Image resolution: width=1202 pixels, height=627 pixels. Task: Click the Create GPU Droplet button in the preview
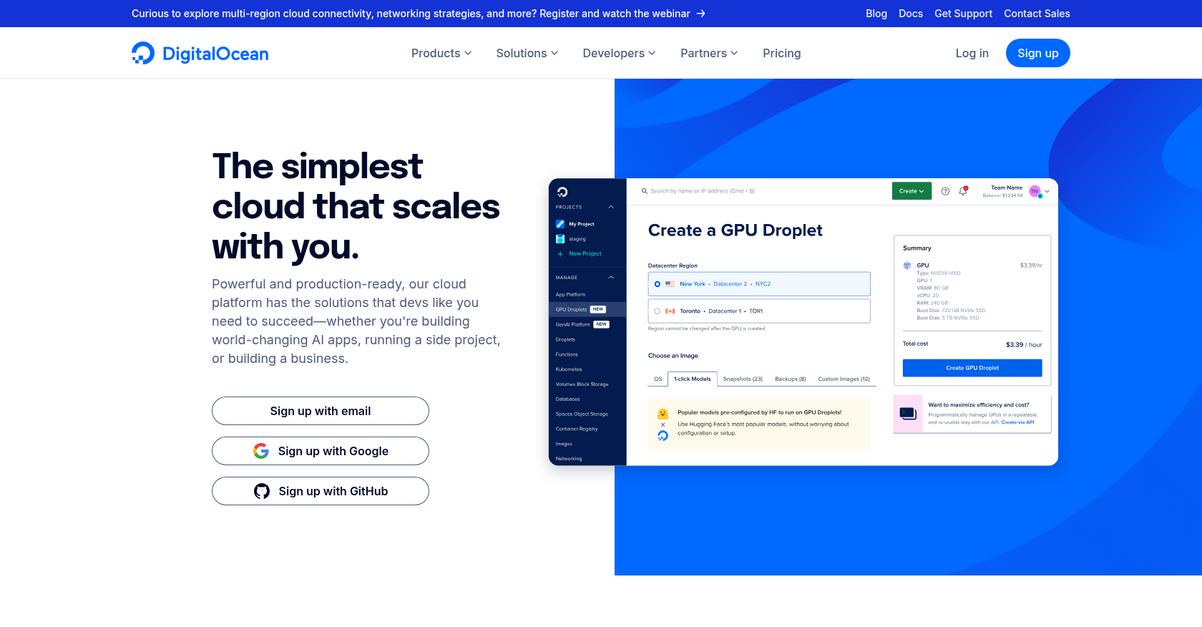click(972, 368)
